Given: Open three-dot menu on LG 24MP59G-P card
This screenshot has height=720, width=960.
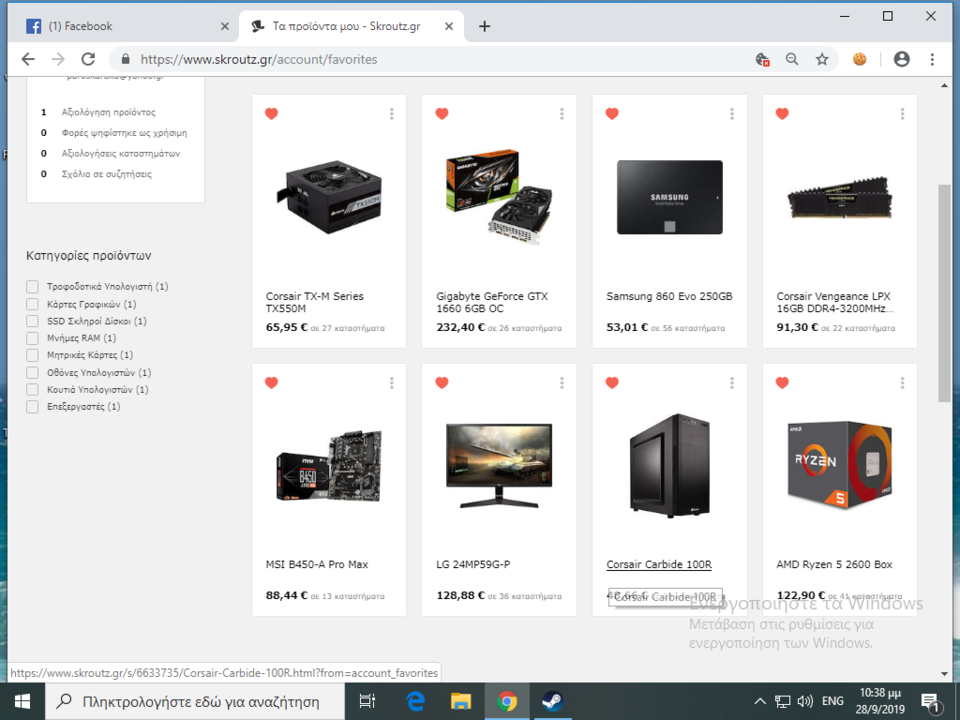Looking at the screenshot, I should click(x=561, y=383).
